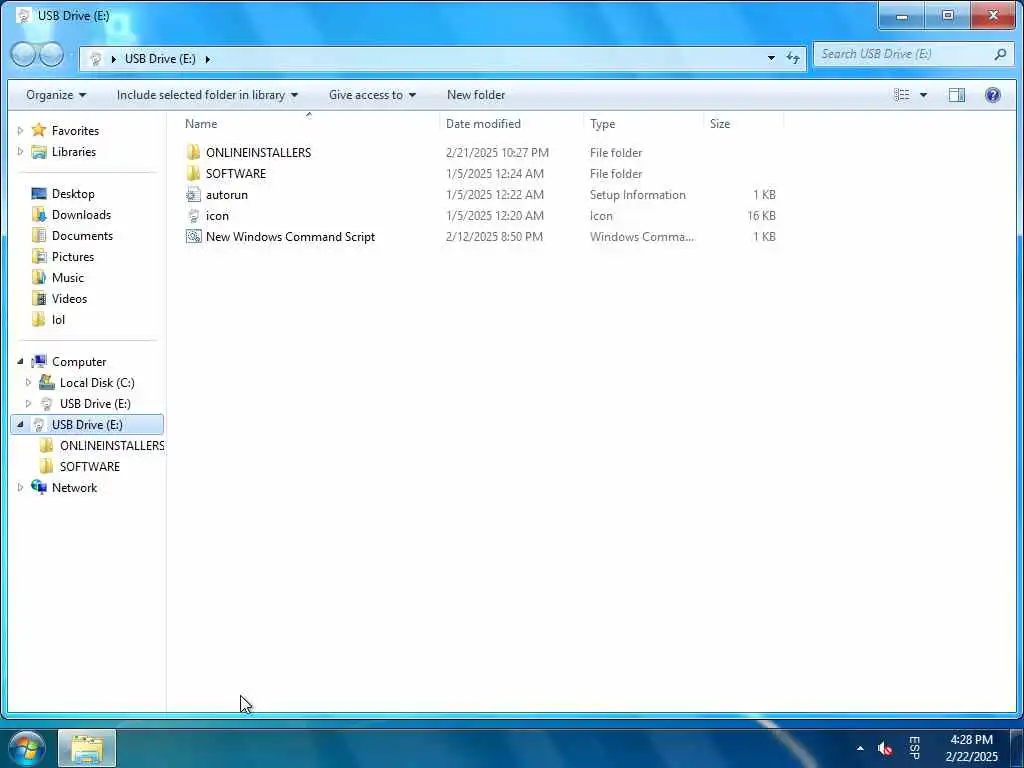
Task: Click the "Setup Information" type cell
Action: (x=637, y=195)
